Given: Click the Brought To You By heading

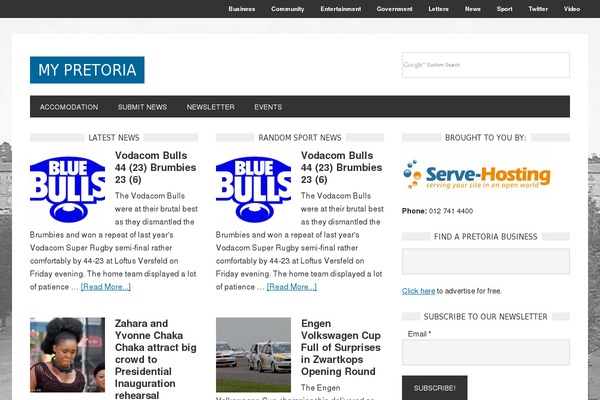Looking at the screenshot, I should (486, 137).
